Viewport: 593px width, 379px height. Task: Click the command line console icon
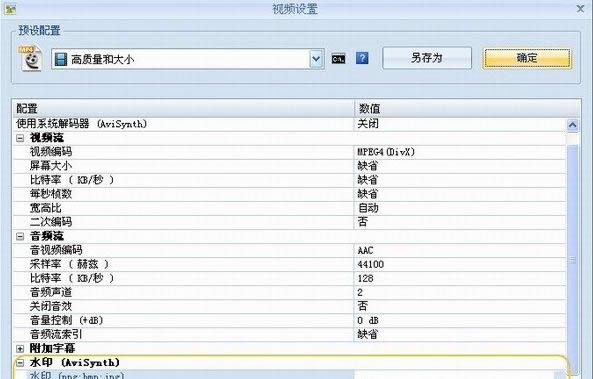[338, 59]
